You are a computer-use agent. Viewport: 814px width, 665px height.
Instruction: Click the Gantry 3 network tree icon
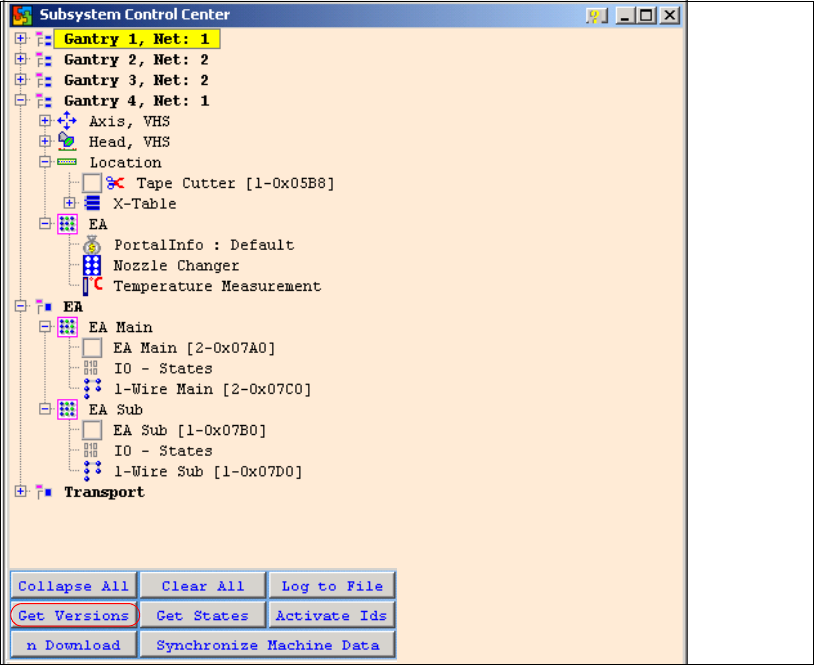tap(44, 80)
